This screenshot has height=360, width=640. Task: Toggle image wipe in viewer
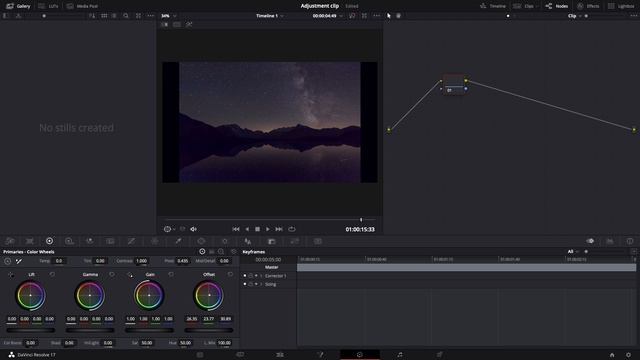point(164,24)
